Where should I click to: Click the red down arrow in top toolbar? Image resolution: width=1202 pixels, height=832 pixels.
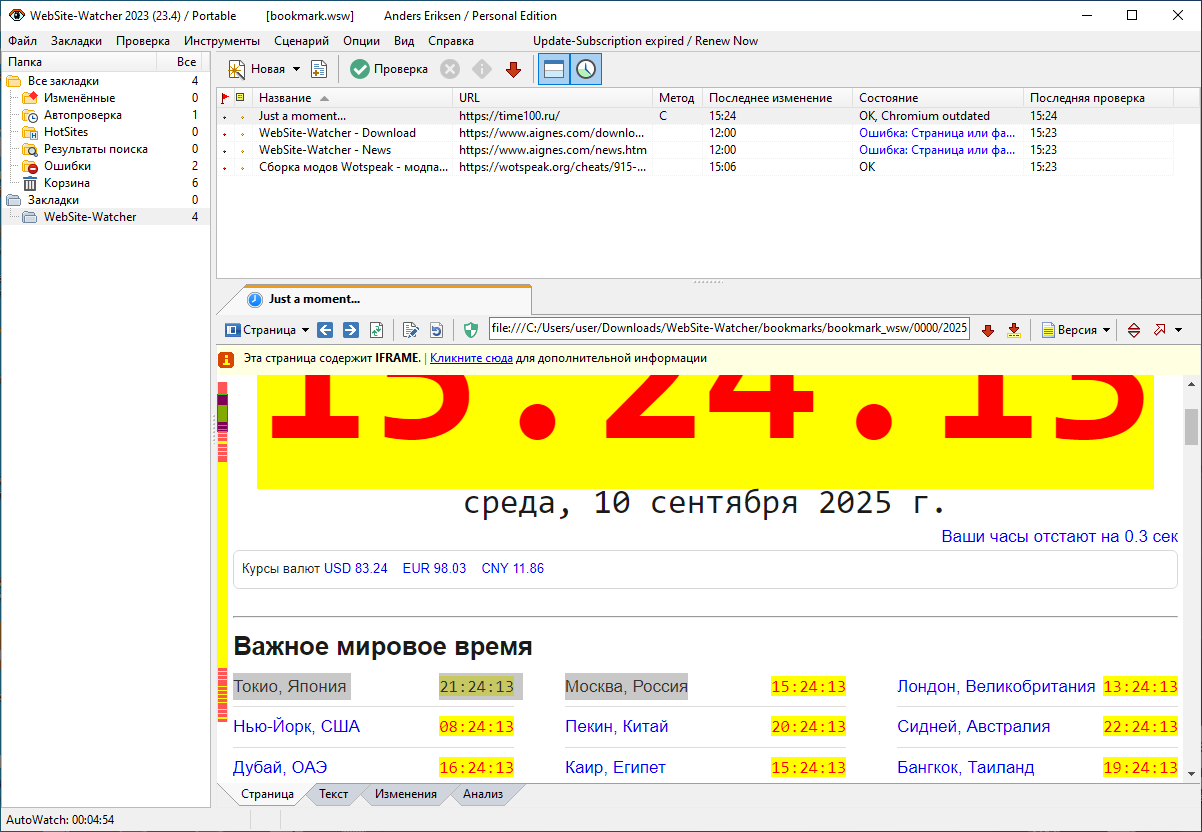[x=513, y=69]
